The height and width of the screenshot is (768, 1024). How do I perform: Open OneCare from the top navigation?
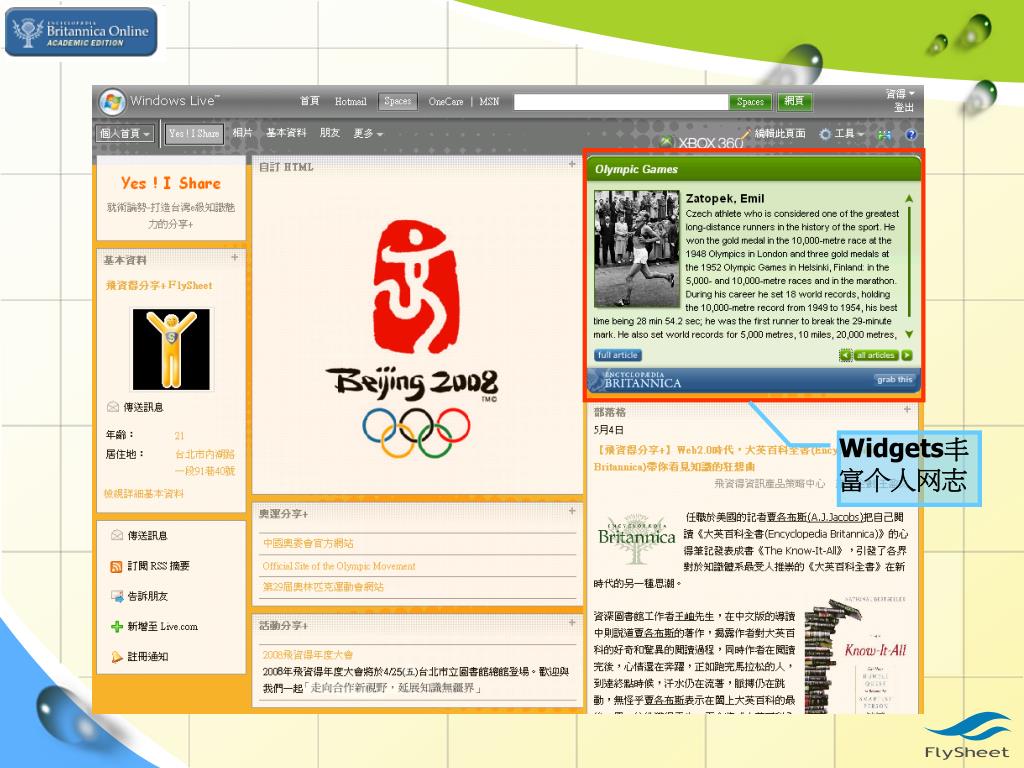pos(446,101)
